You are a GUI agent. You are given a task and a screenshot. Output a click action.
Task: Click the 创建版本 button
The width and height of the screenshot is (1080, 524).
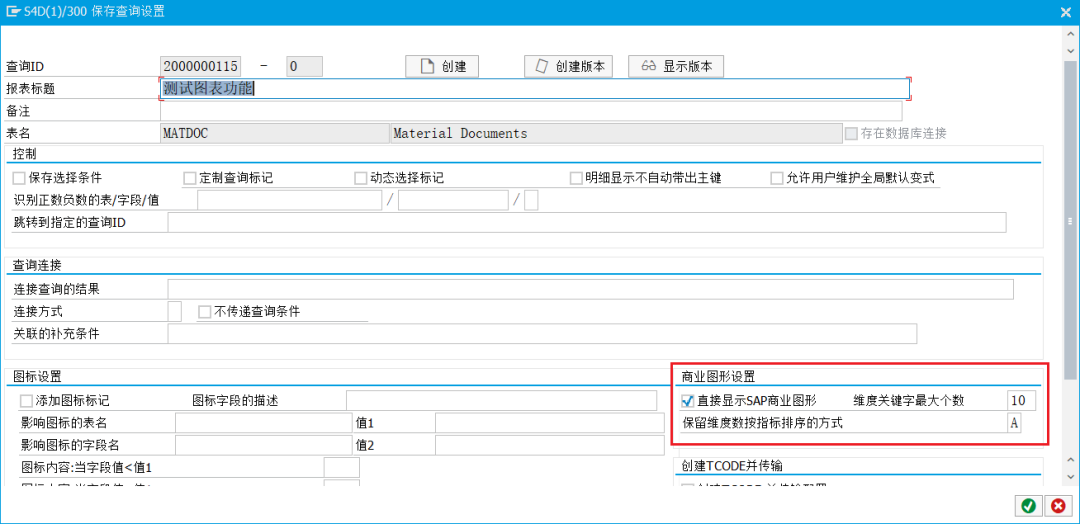(568, 67)
